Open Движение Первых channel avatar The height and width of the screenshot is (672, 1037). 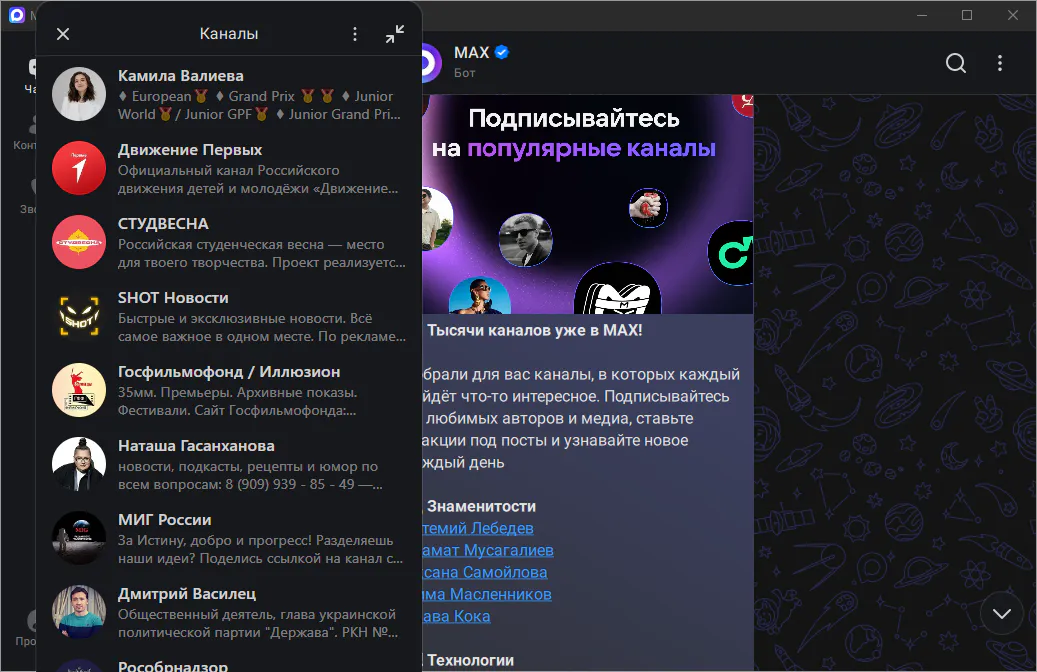pyautogui.click(x=79, y=168)
